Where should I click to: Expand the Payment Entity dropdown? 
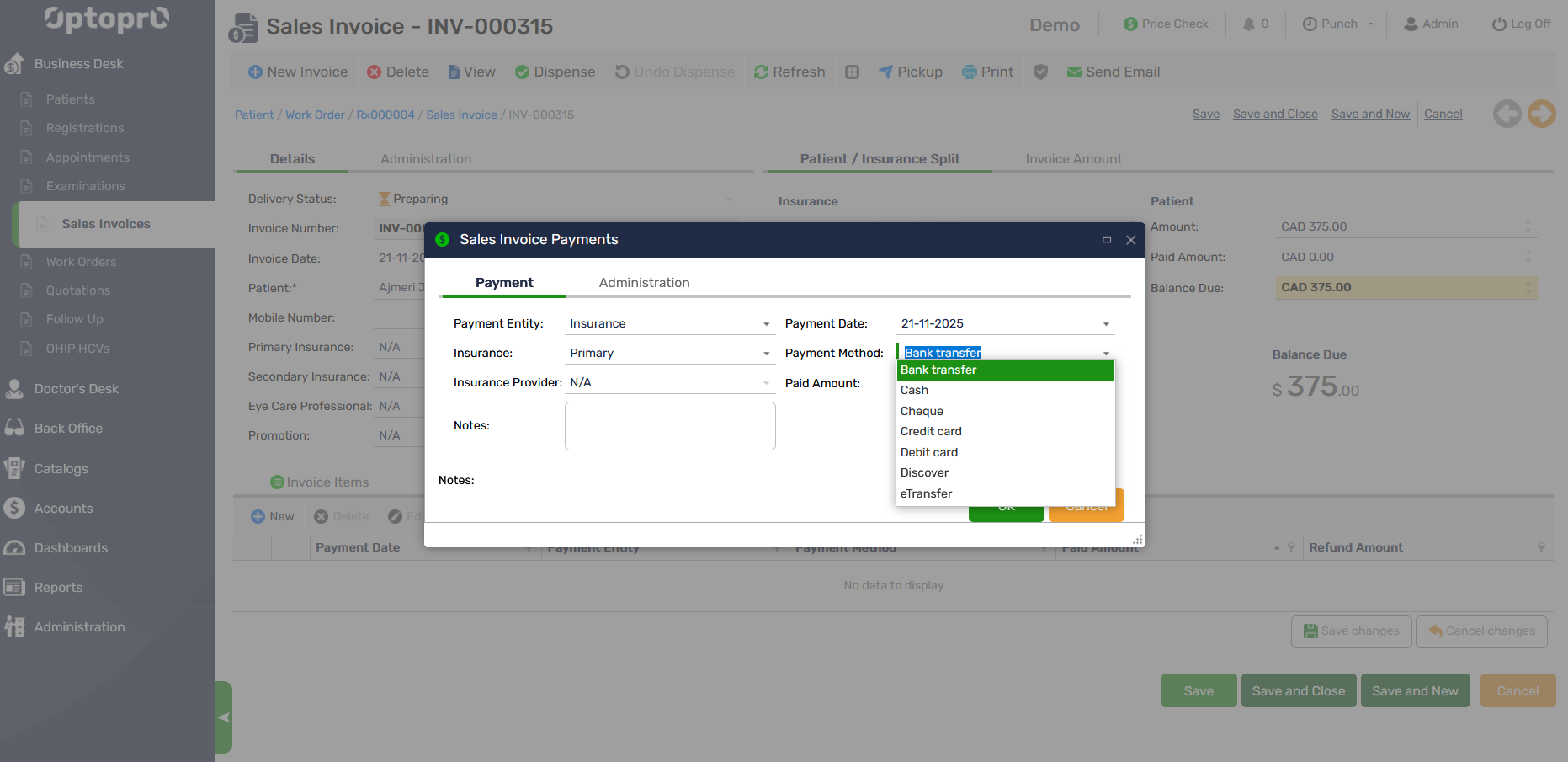pyautogui.click(x=766, y=324)
